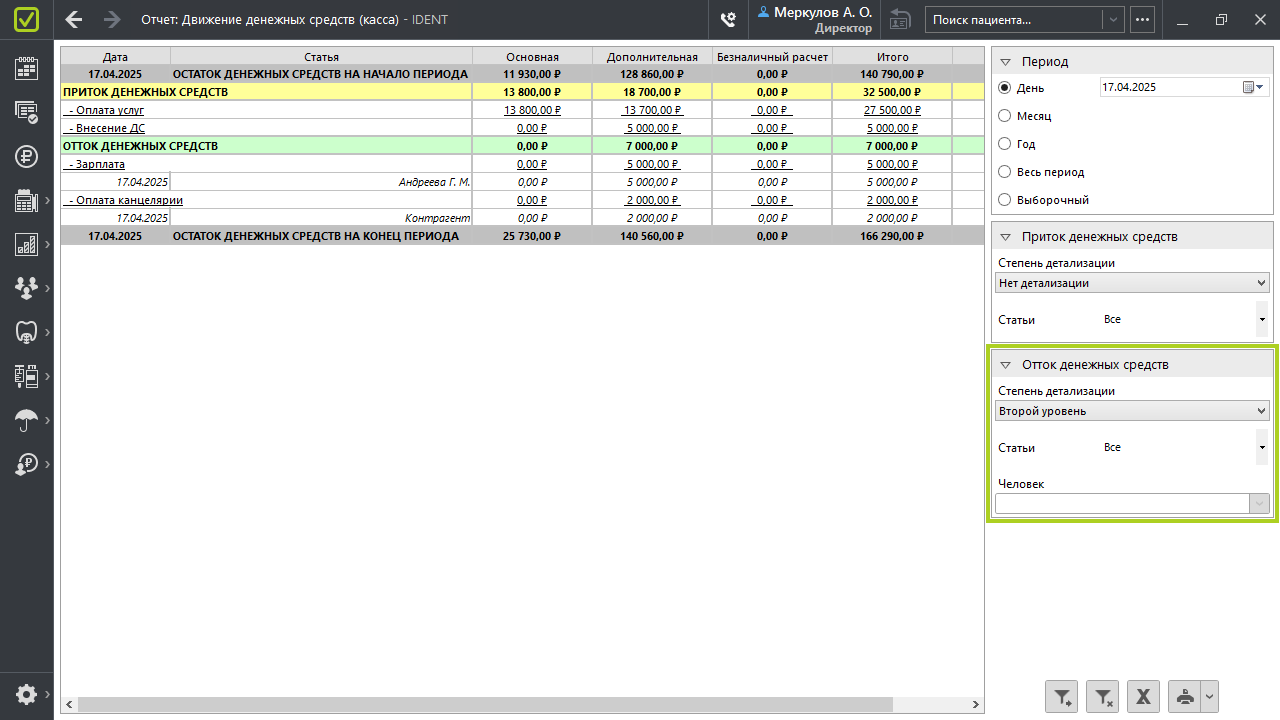This screenshot has width=1280, height=720.
Task: Open Второй уровень detail dropdown
Action: tap(1132, 411)
